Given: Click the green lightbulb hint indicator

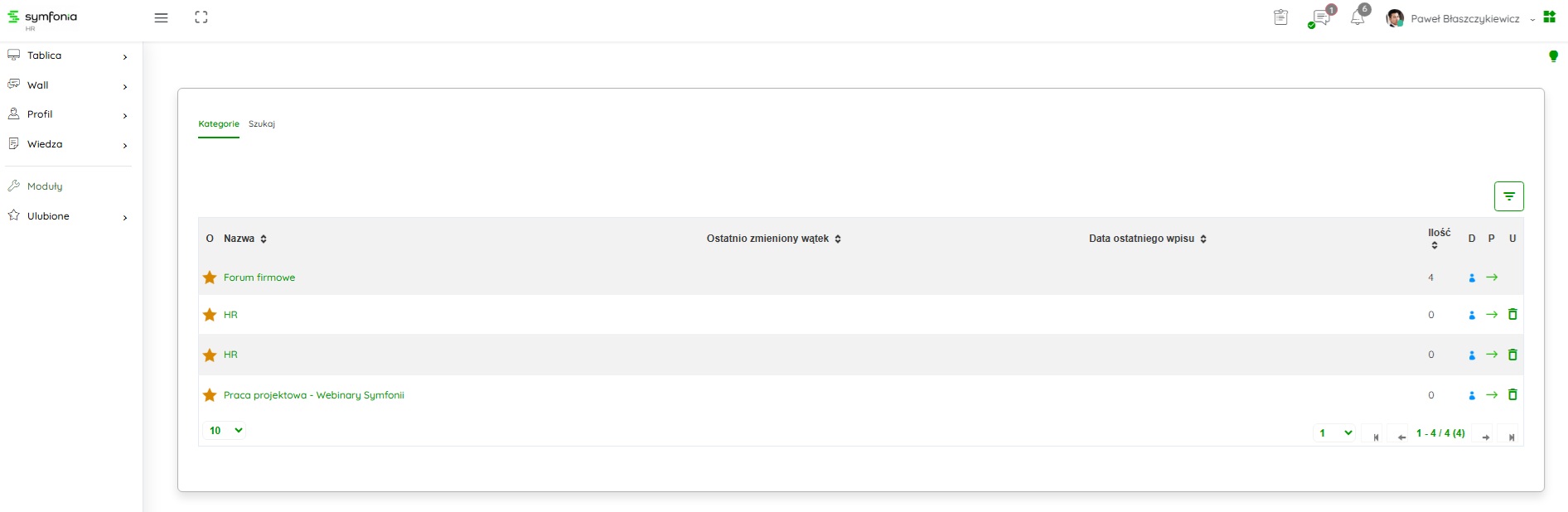Looking at the screenshot, I should click(x=1553, y=56).
